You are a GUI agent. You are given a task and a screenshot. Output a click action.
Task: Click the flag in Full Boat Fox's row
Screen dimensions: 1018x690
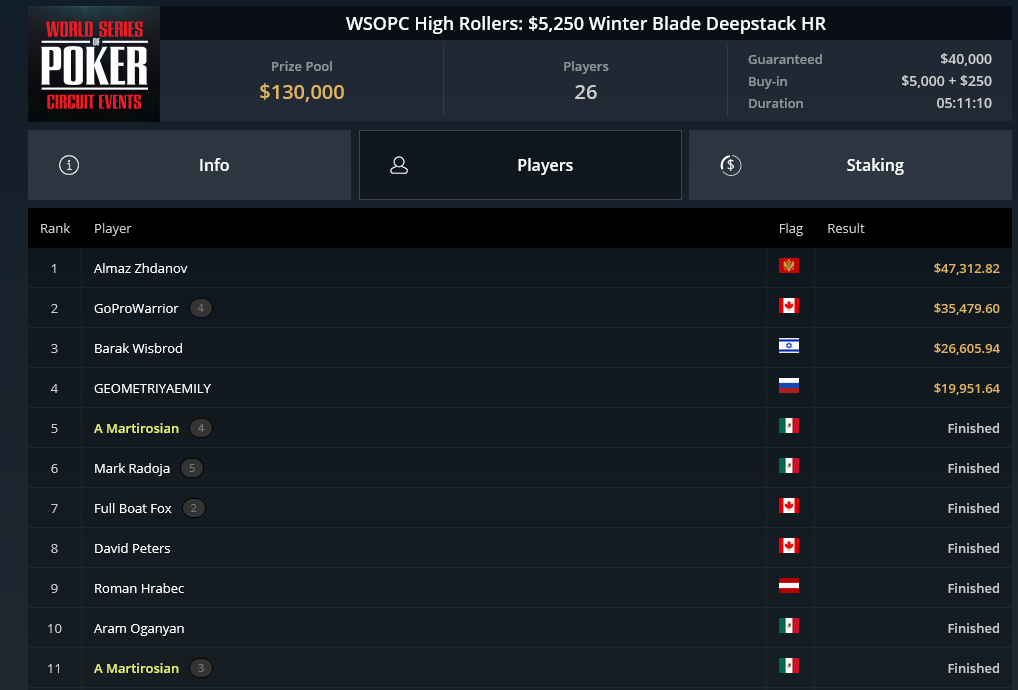point(789,506)
